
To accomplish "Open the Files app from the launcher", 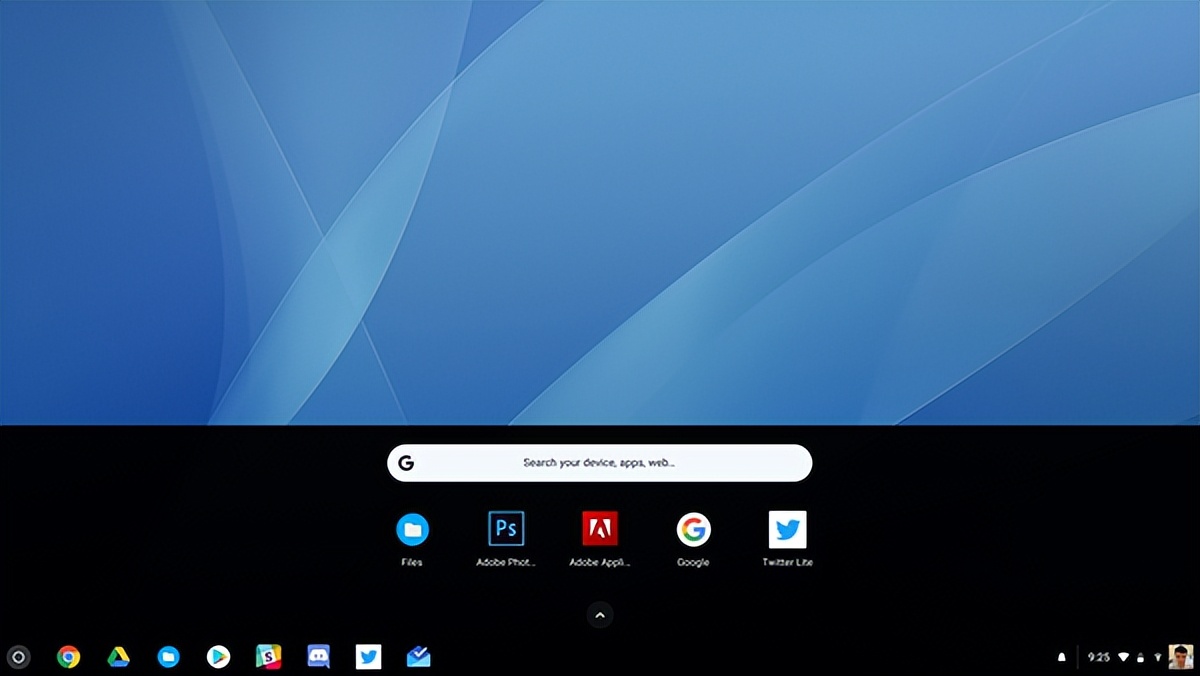I will pos(412,527).
